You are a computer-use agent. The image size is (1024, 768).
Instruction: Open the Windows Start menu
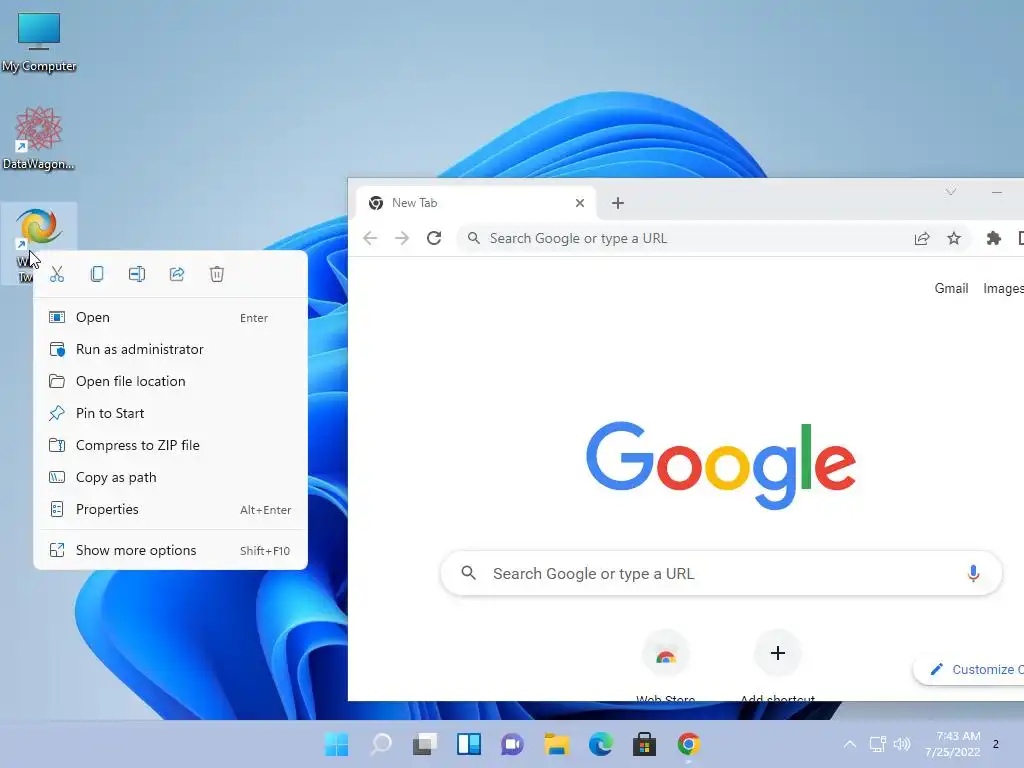pyautogui.click(x=337, y=744)
